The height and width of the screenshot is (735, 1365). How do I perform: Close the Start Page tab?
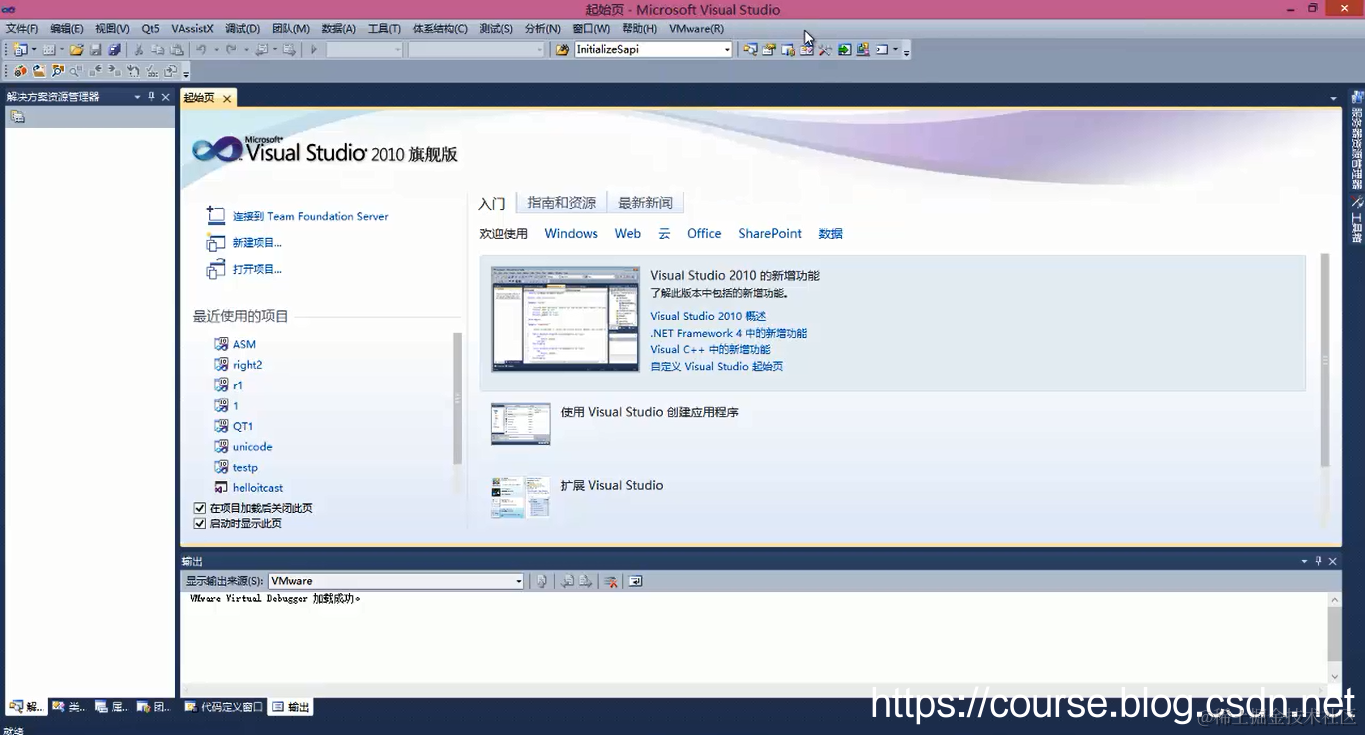point(227,98)
